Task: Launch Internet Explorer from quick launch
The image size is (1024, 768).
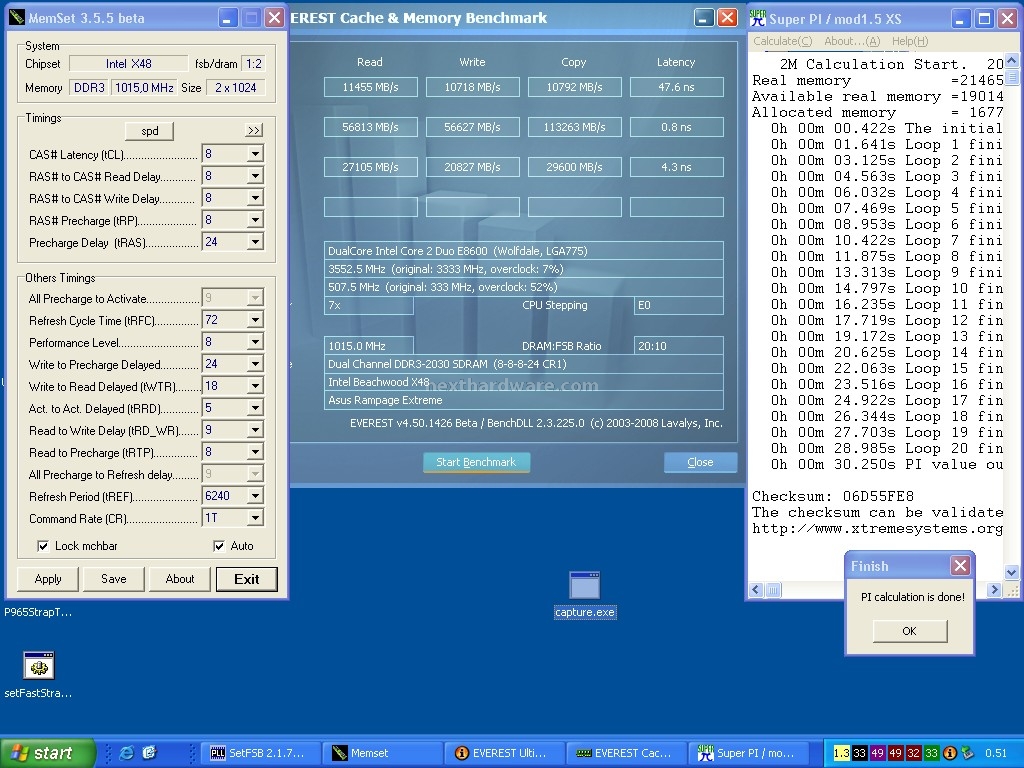Action: (x=127, y=753)
